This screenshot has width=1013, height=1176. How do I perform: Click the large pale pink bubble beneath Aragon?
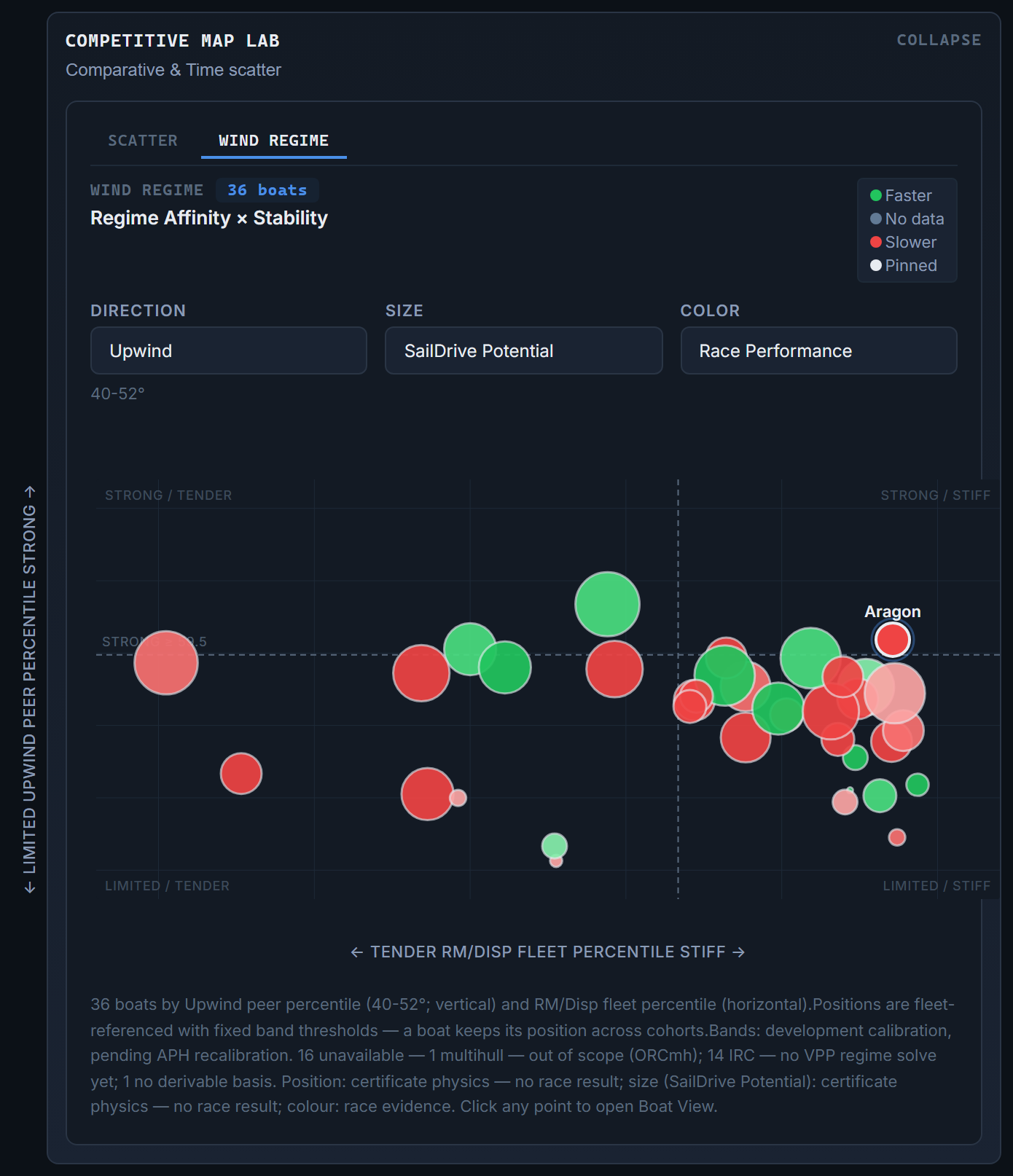895,693
